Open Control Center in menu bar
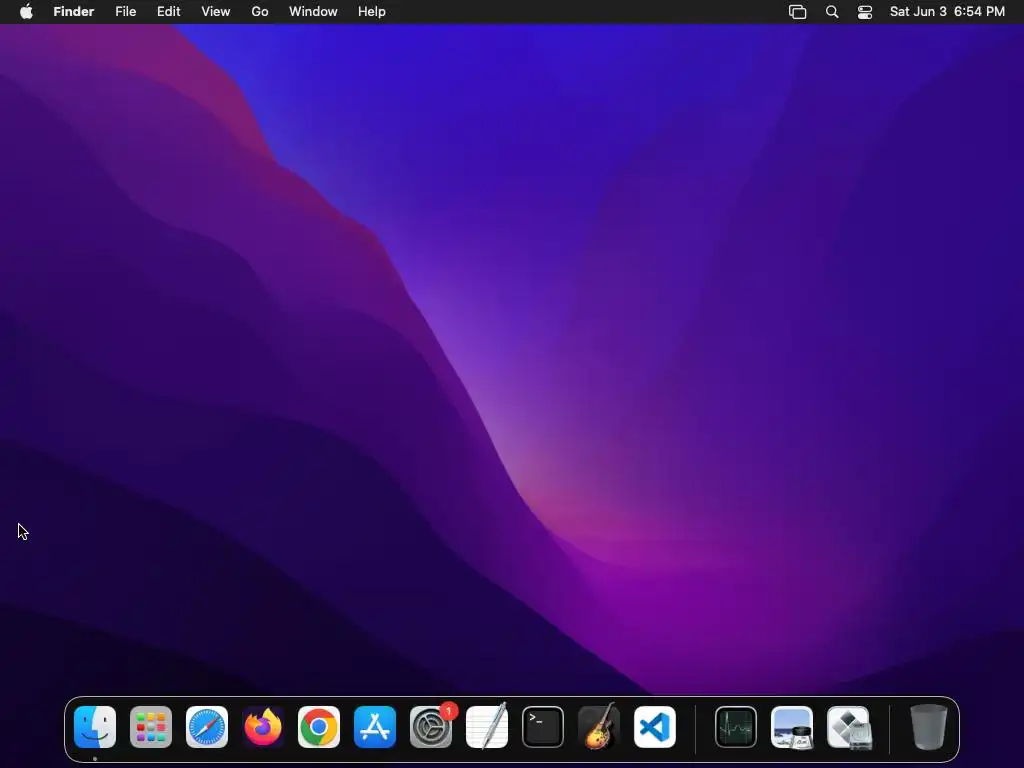Screen dimensions: 1024x768 tap(865, 12)
